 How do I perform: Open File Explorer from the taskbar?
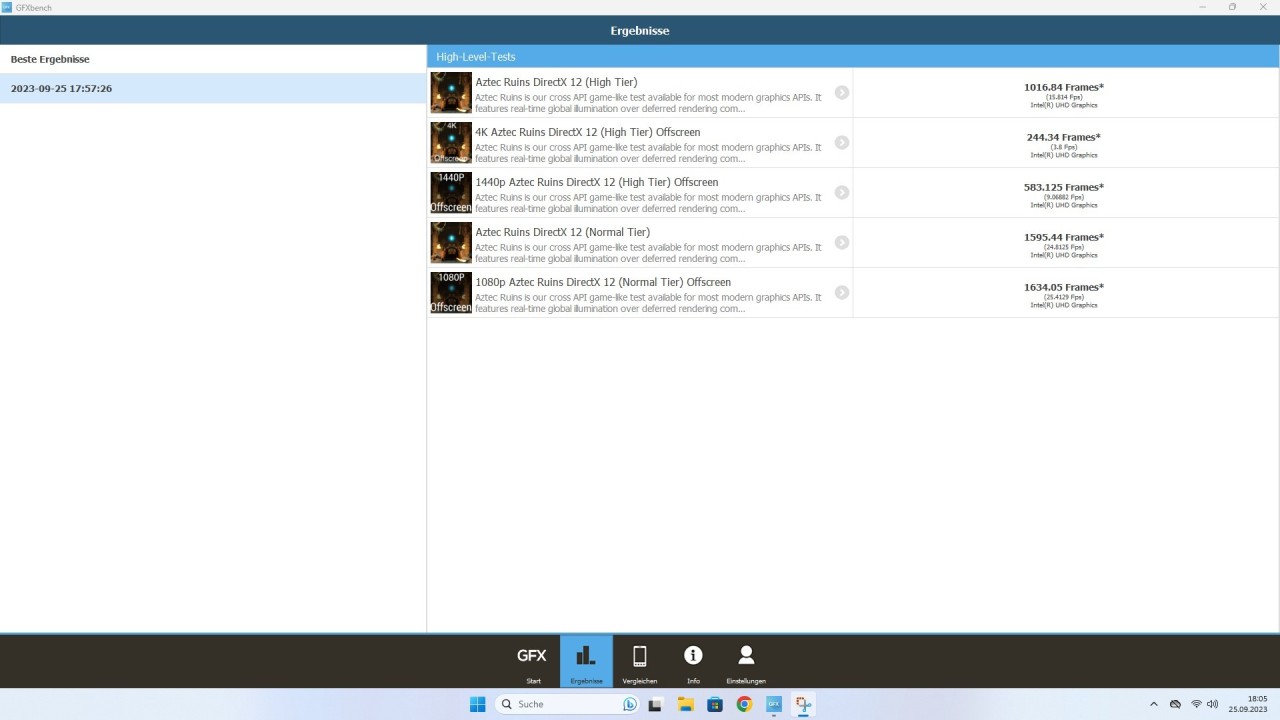685,704
